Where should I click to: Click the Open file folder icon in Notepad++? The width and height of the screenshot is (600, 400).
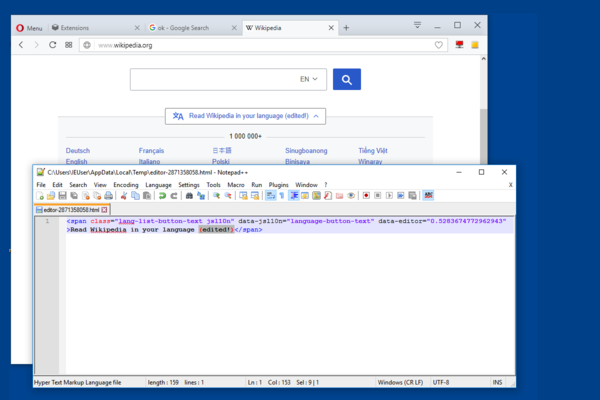51,196
